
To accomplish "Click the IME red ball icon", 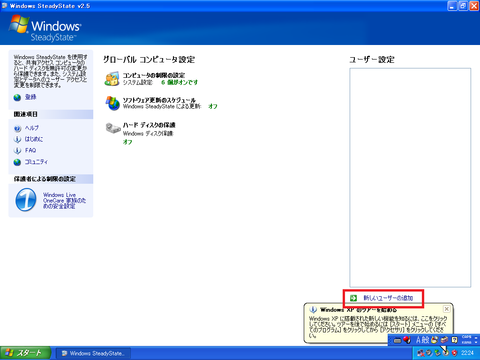I will (407, 340).
